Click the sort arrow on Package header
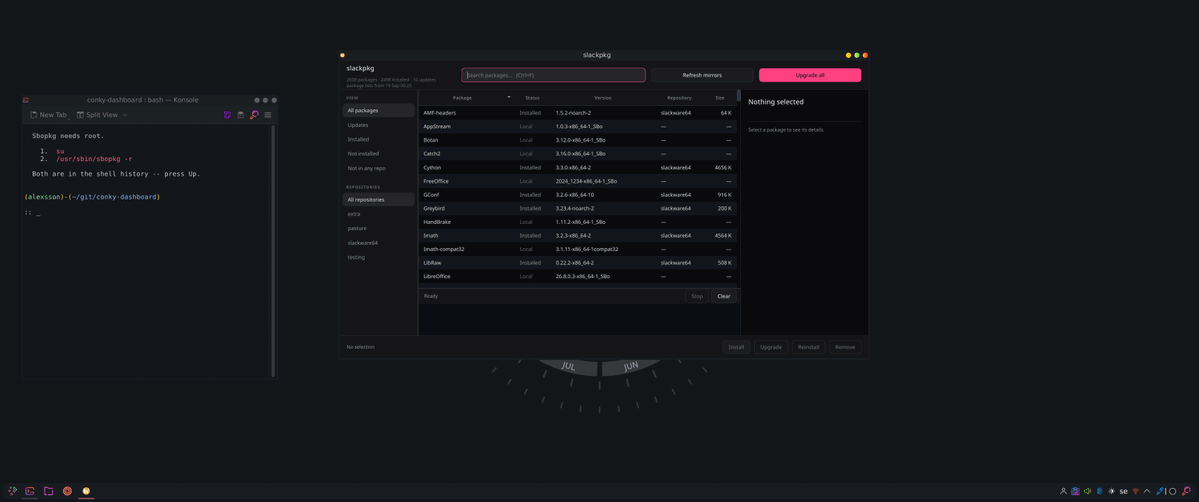This screenshot has width=1199, height=502. coord(509,97)
